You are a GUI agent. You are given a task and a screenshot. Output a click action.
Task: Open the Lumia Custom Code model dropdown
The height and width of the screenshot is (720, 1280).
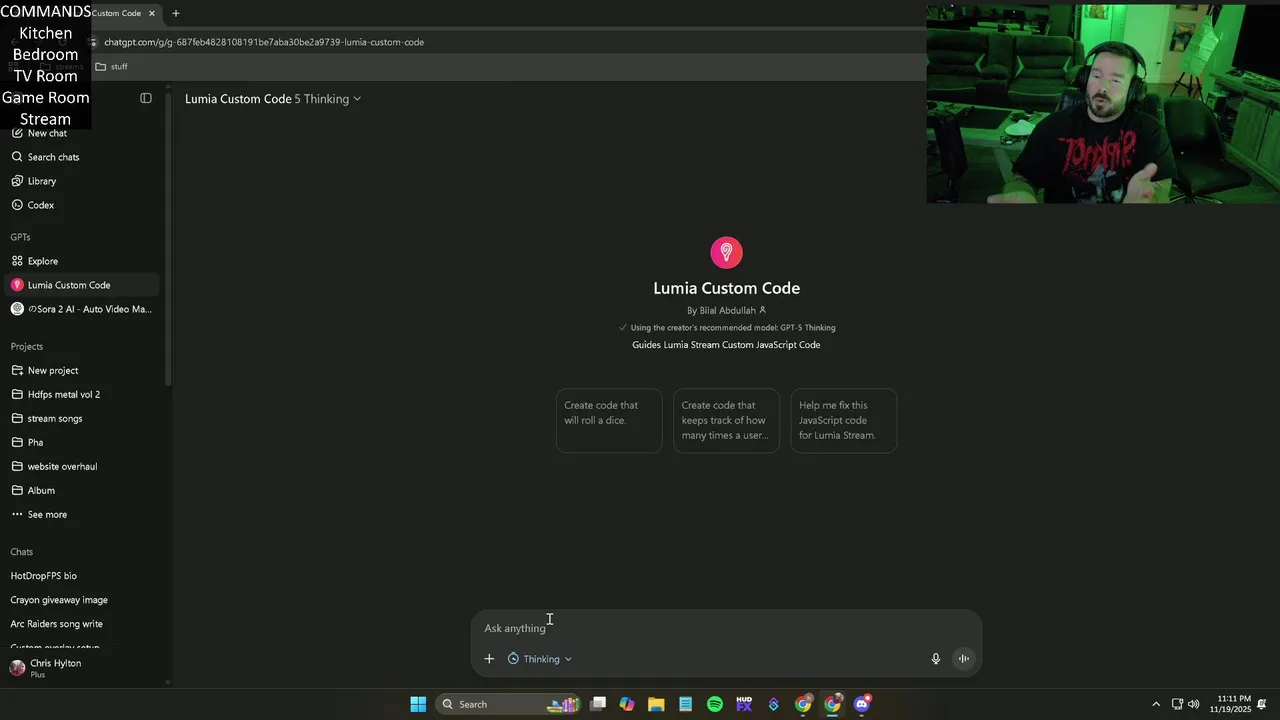click(273, 99)
